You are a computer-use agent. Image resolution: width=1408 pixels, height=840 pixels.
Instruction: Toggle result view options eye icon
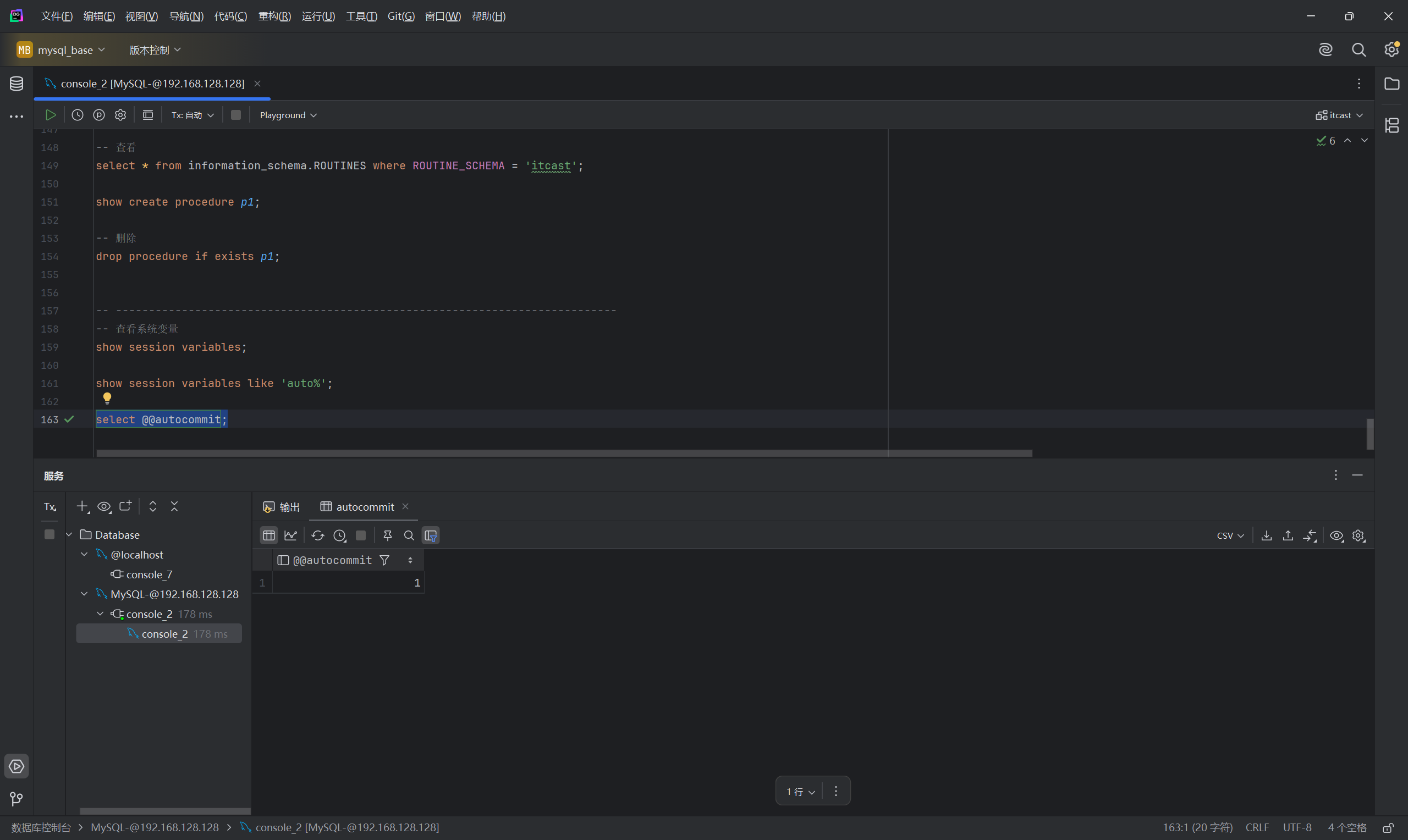pyautogui.click(x=1336, y=535)
